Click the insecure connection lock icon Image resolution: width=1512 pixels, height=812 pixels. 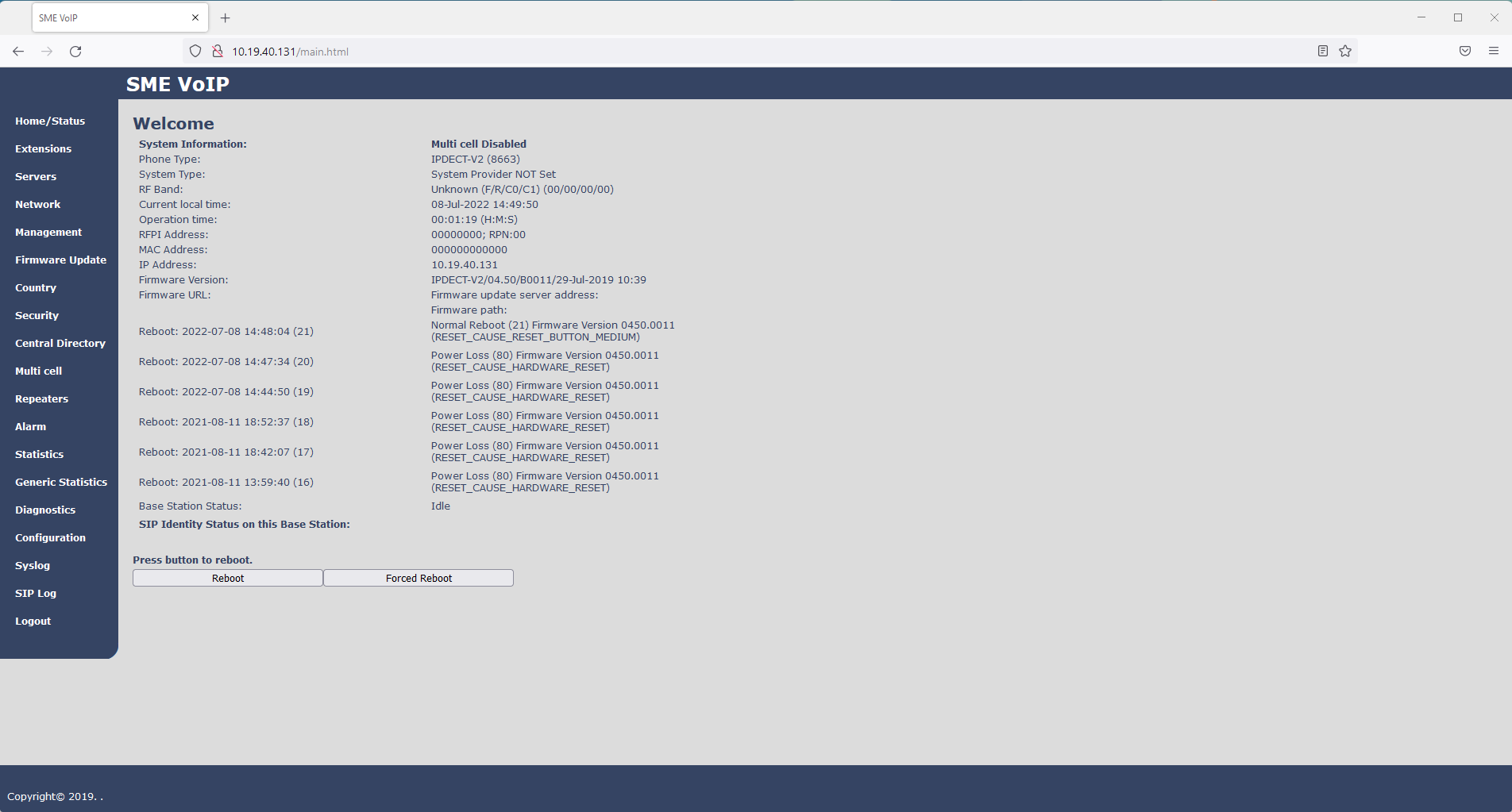point(217,52)
